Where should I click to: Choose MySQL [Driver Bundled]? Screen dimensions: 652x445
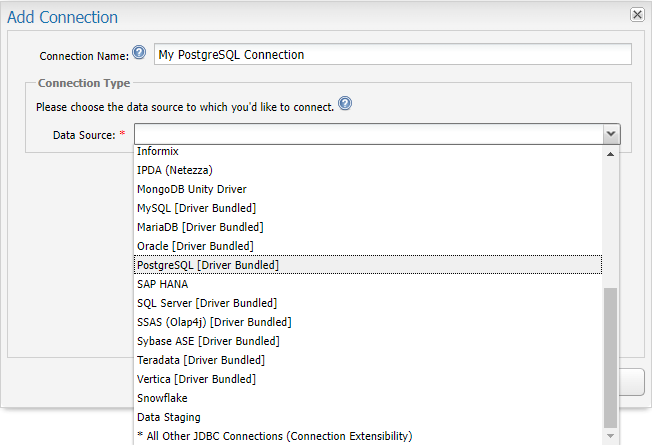click(x=368, y=208)
